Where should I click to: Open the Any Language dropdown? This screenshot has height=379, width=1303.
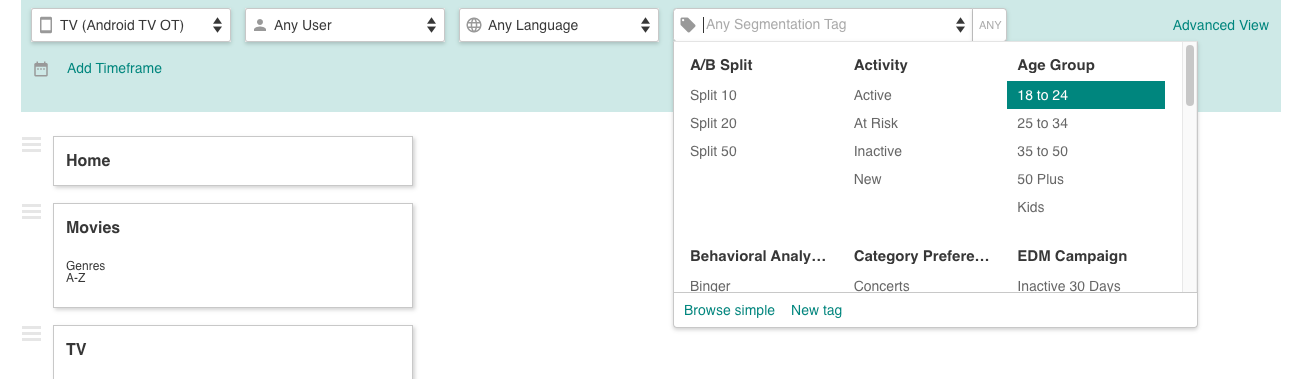[x=559, y=25]
